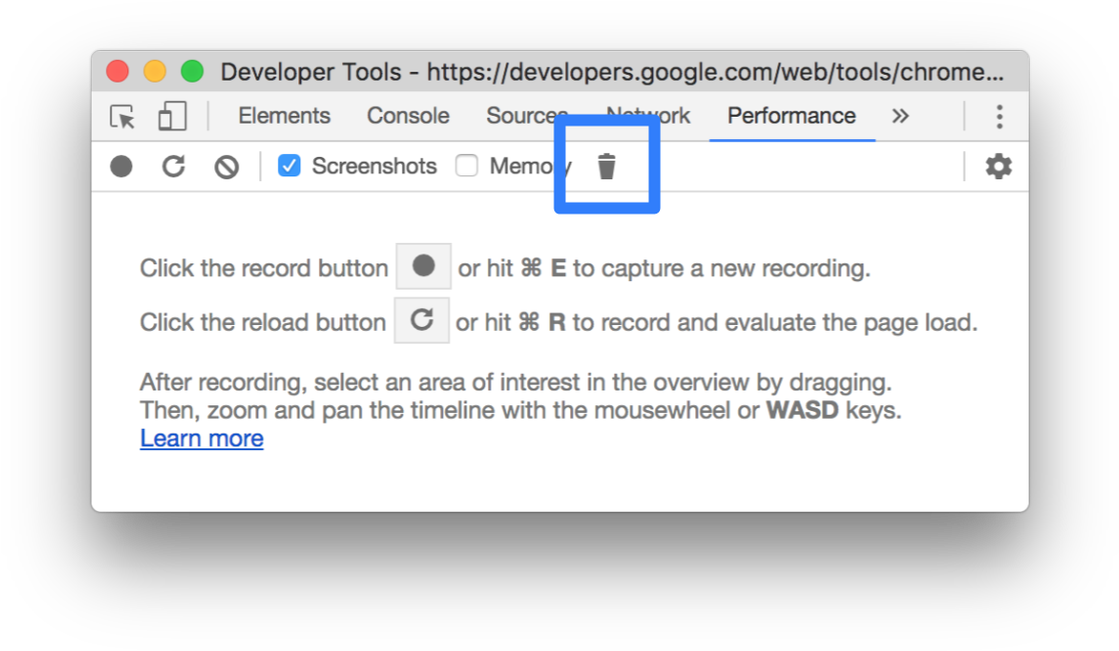
Task: Toggle the device toolbar icon
Action: 170,116
